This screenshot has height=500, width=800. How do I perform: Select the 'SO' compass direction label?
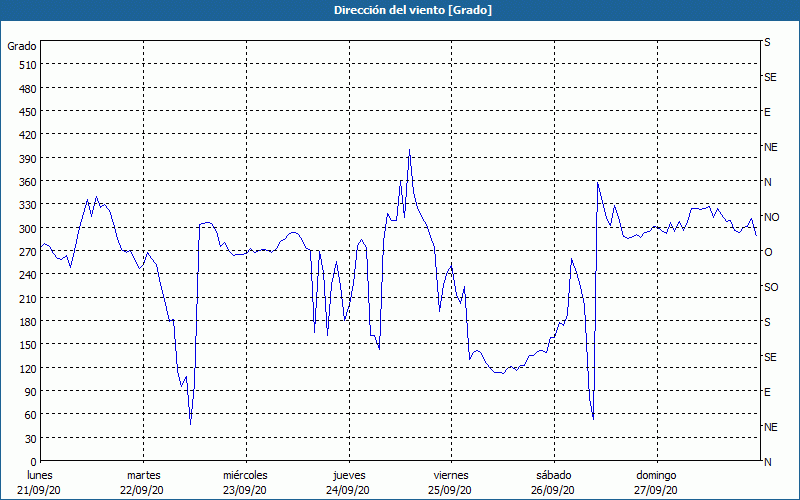tap(771, 287)
